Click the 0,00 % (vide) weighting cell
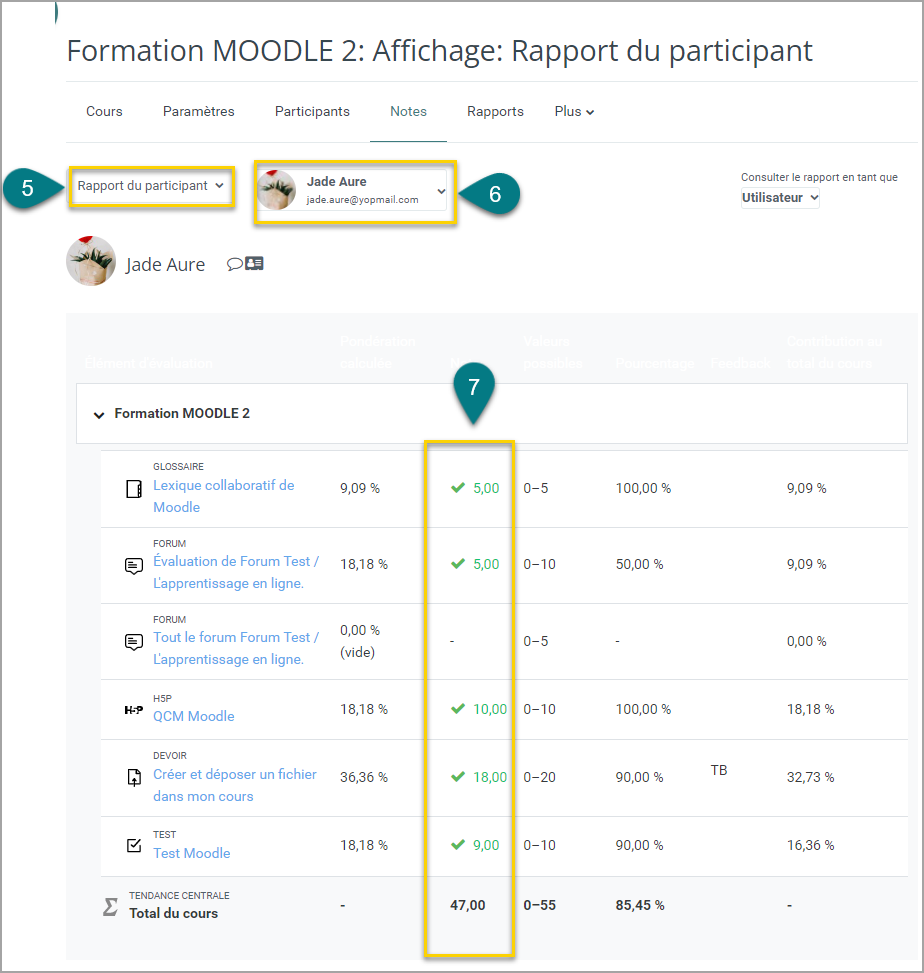This screenshot has width=924, height=973. point(360,641)
